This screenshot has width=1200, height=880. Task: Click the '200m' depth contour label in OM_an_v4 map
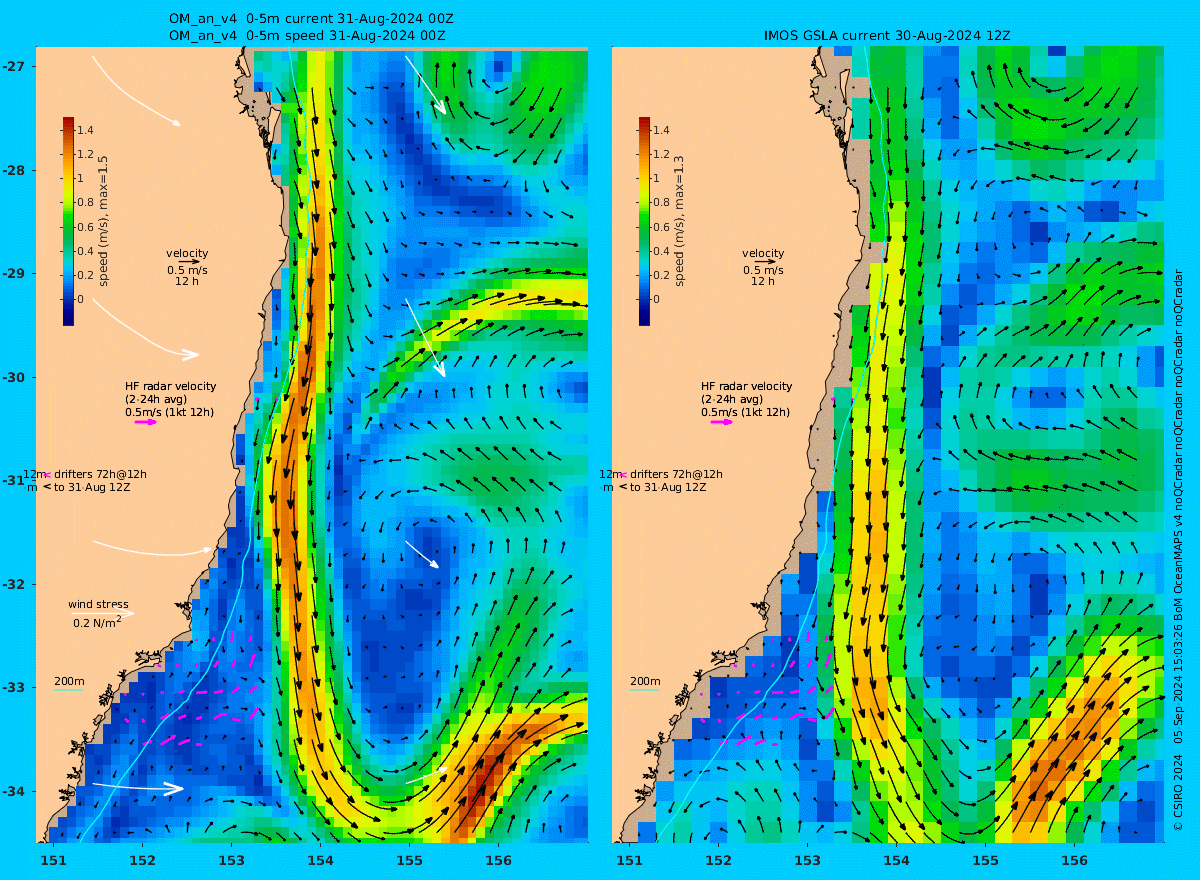[x=69, y=682]
